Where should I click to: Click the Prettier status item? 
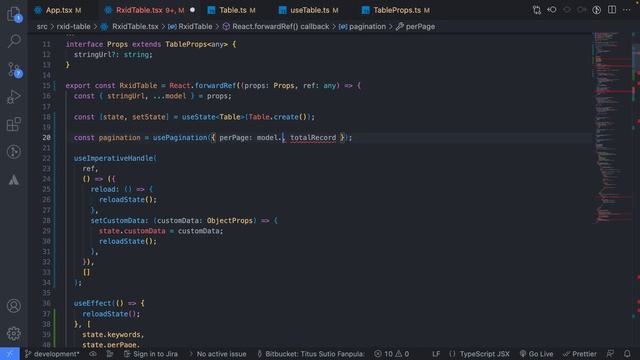pyautogui.click(x=580, y=354)
